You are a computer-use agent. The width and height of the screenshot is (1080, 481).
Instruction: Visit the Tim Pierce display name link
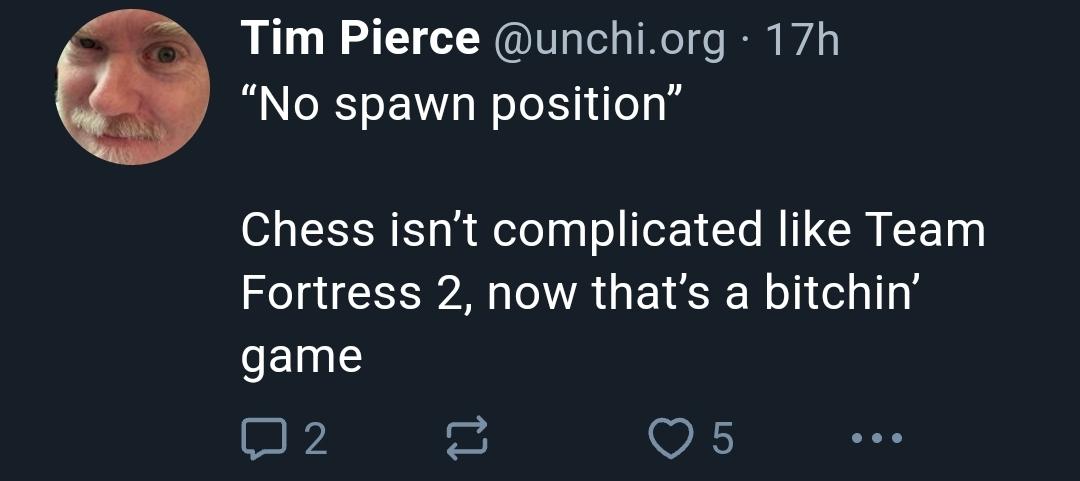point(360,40)
